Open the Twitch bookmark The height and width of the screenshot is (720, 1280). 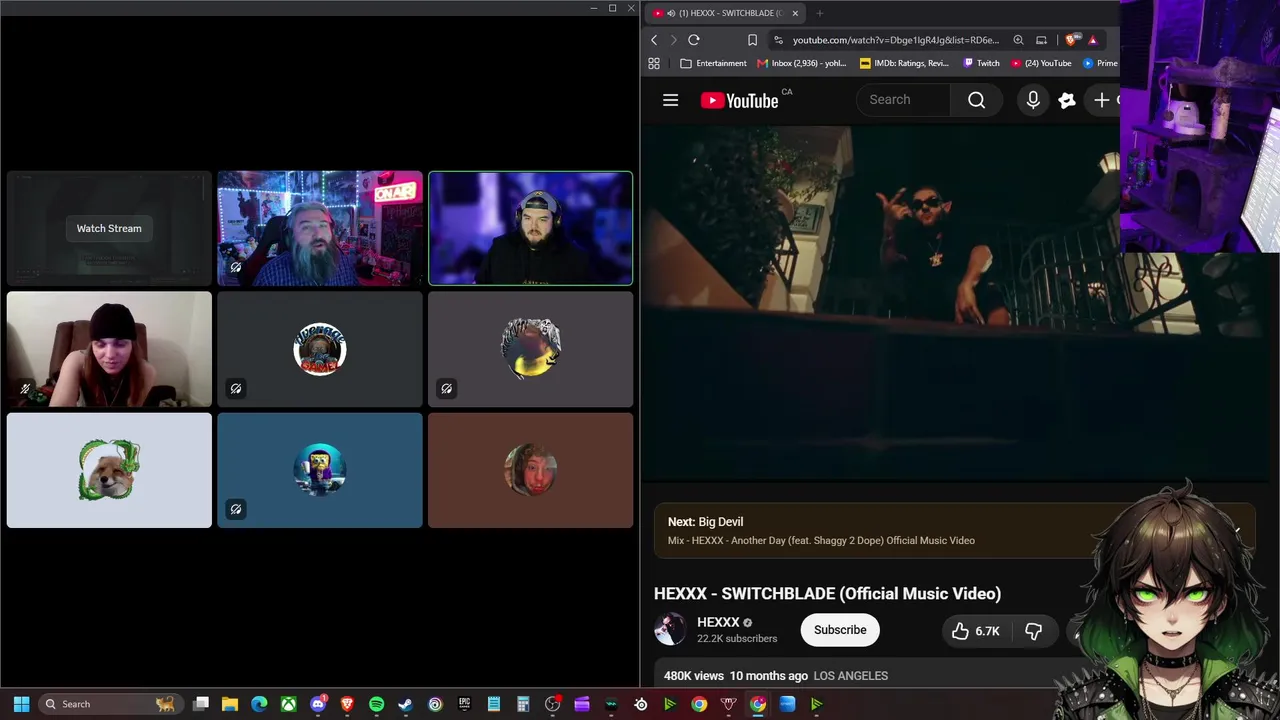click(981, 63)
